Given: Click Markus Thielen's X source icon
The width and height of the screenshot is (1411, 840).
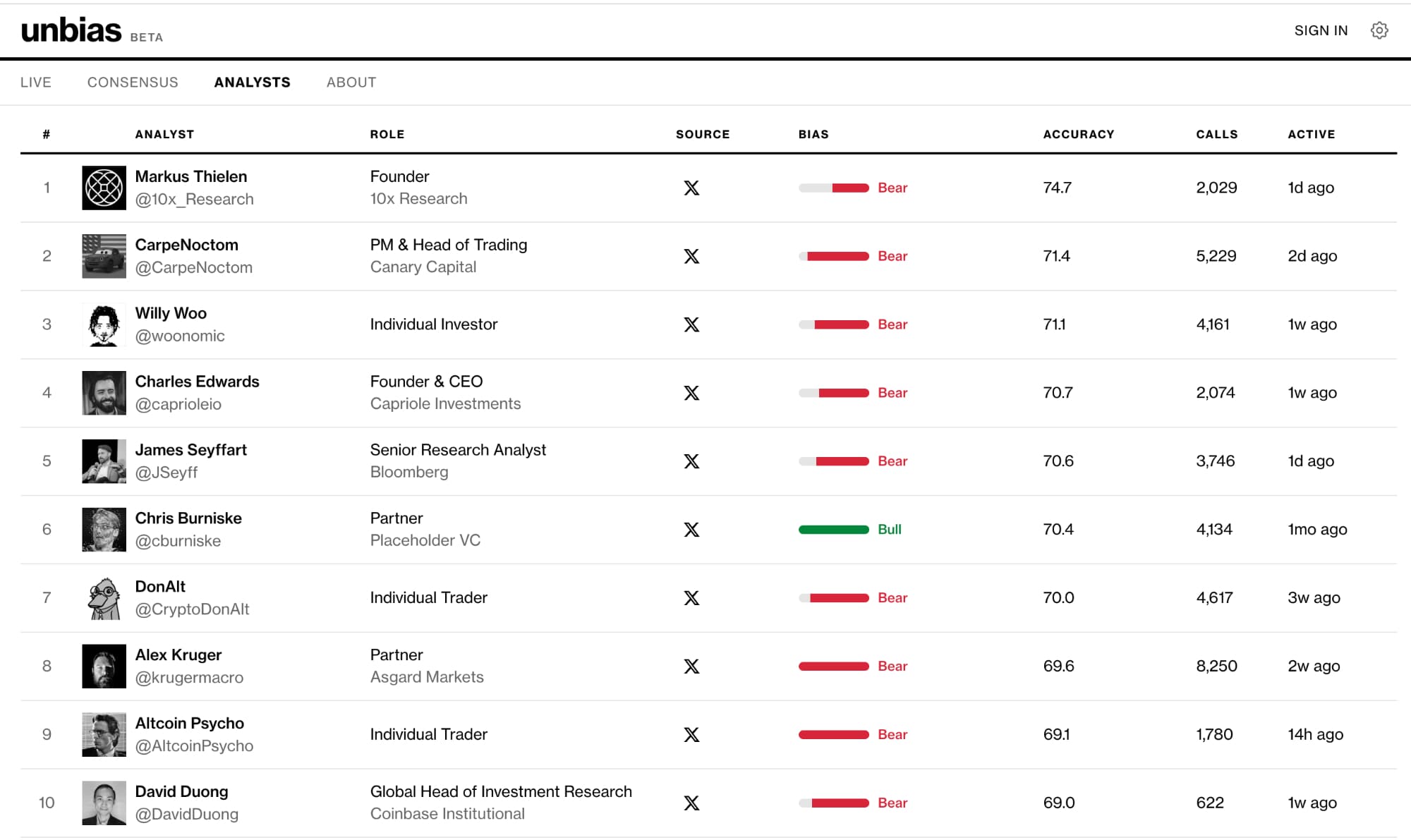Looking at the screenshot, I should 691,188.
